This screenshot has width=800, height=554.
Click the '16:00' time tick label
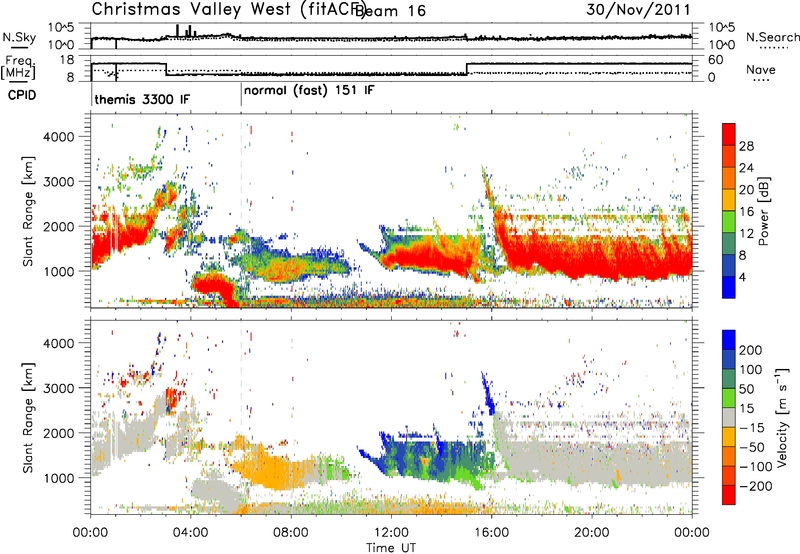(491, 533)
